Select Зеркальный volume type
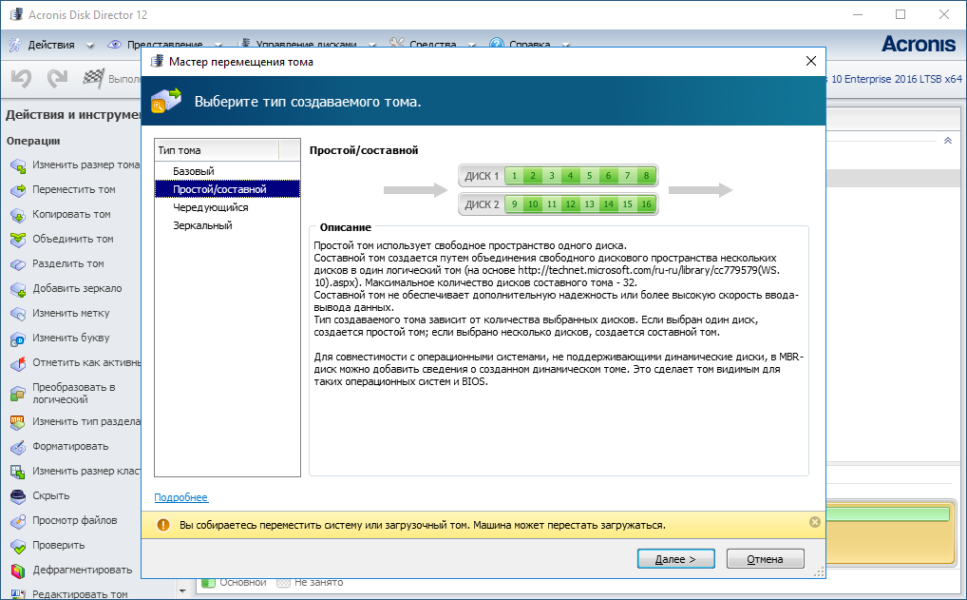This screenshot has width=967, height=600. pyautogui.click(x=202, y=225)
